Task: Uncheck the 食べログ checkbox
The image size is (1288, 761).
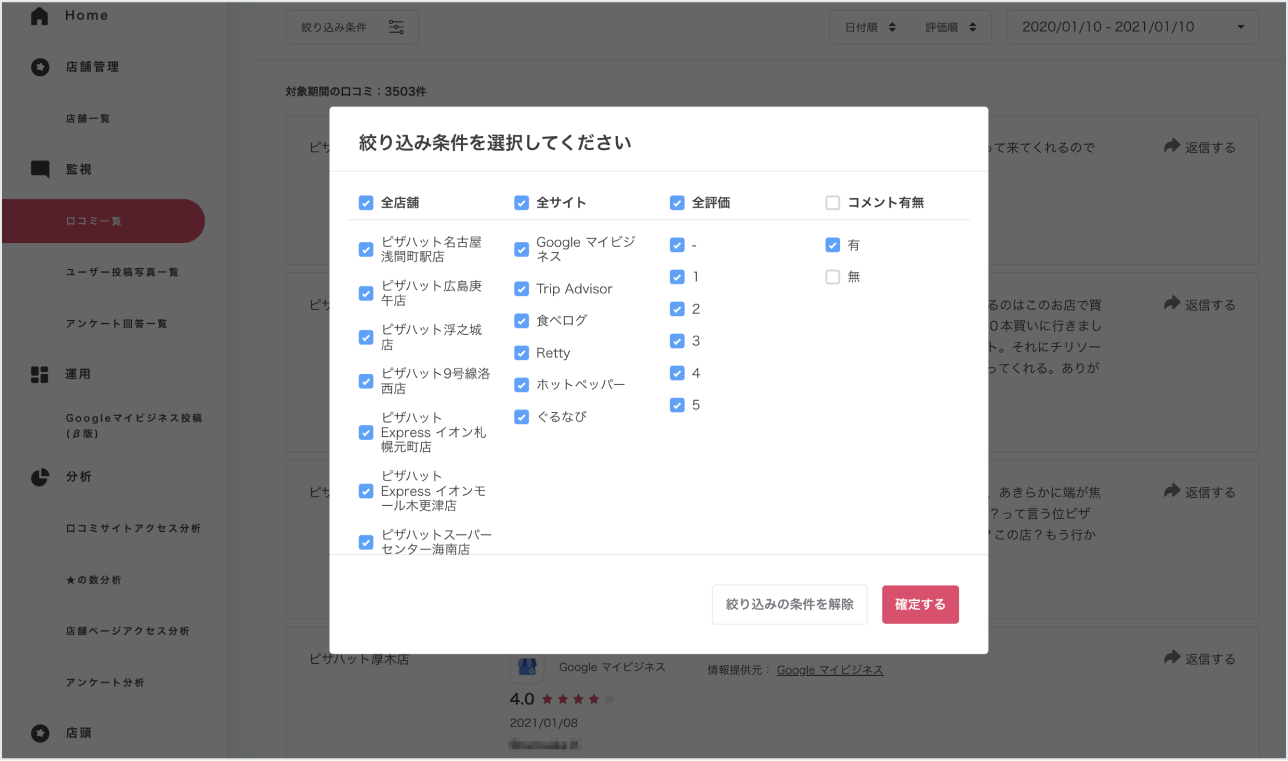Action: click(x=521, y=320)
